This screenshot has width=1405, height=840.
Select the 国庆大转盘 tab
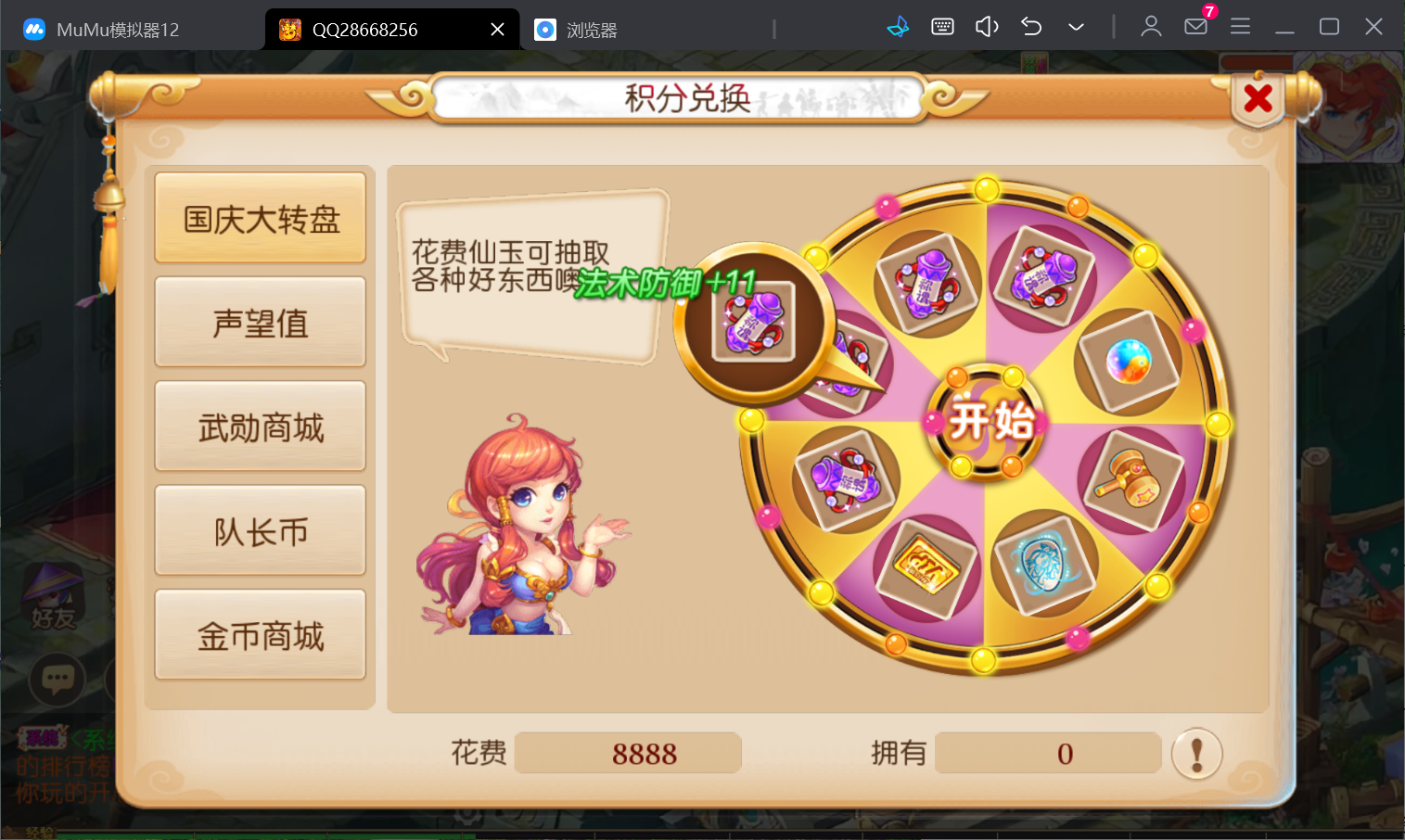point(261,218)
